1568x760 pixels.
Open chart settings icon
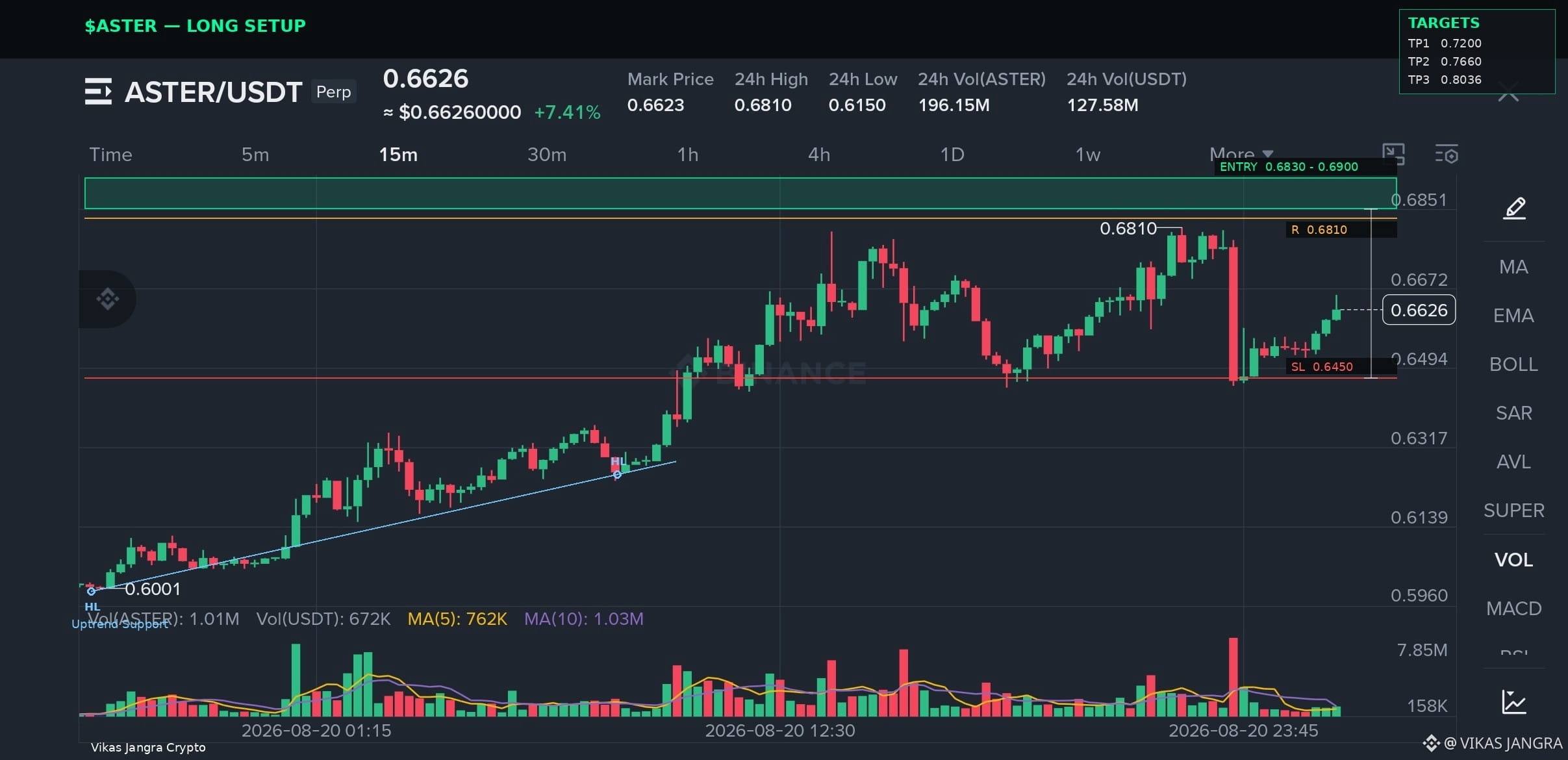(x=1447, y=155)
